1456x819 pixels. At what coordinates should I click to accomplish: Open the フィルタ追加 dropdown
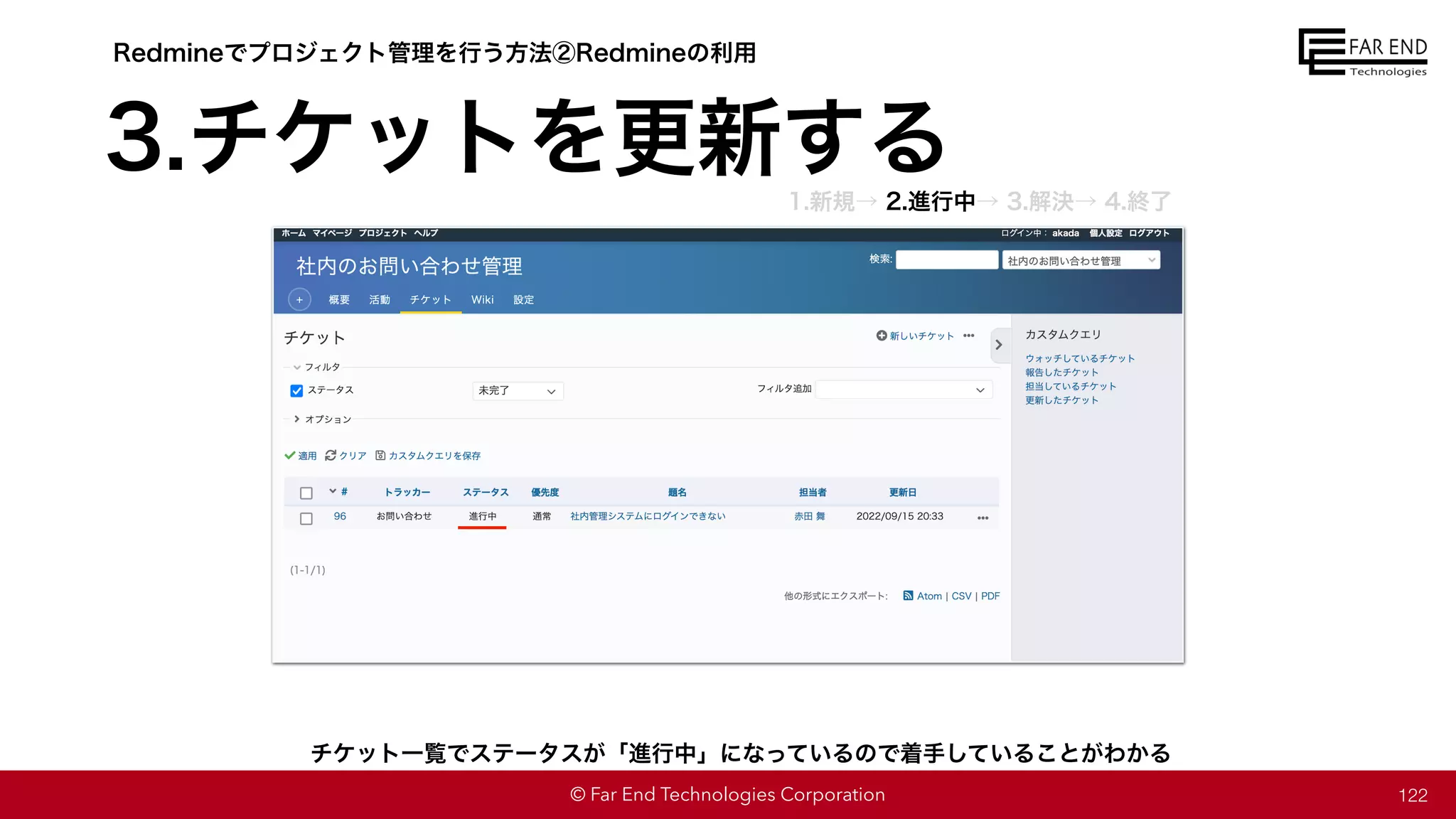click(904, 390)
